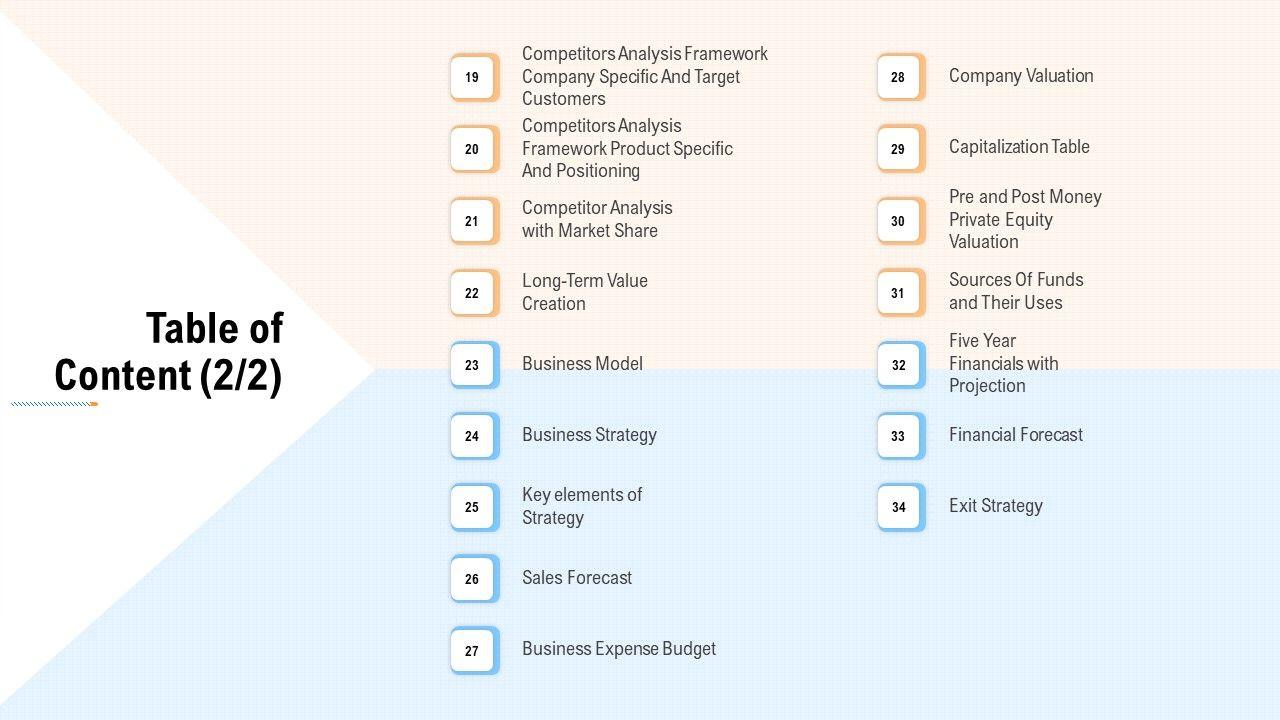Select the number 20 badge
This screenshot has width=1280, height=720.
tap(472, 149)
